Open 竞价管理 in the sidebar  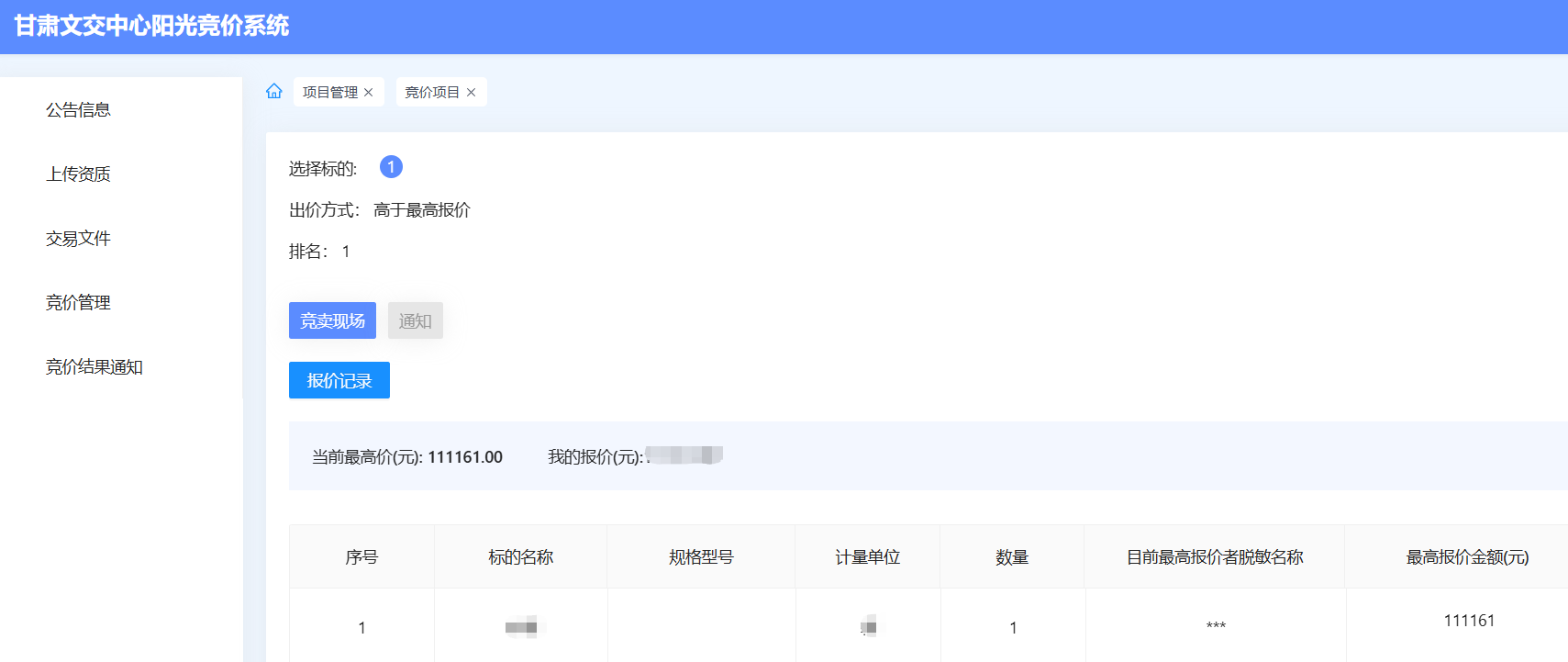(x=78, y=303)
